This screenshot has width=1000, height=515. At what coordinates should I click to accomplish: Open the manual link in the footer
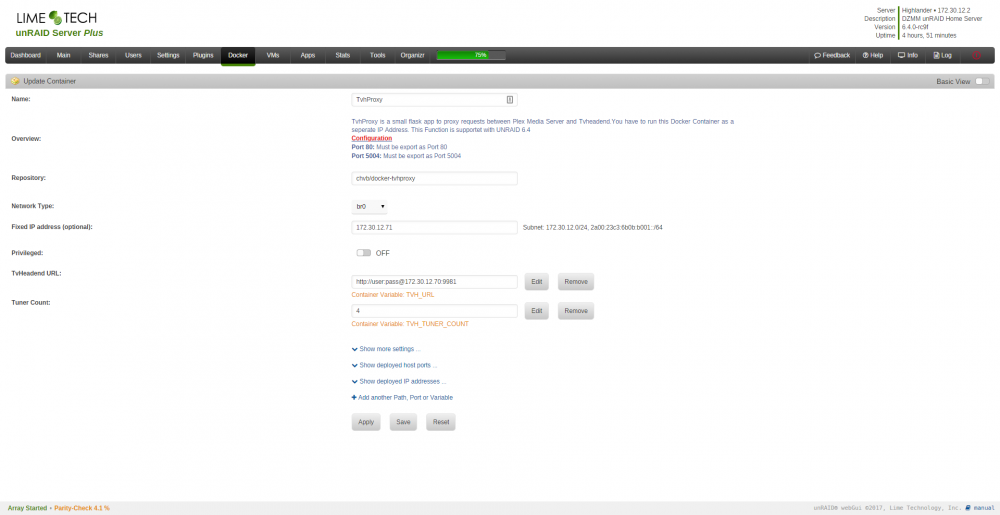pos(983,508)
